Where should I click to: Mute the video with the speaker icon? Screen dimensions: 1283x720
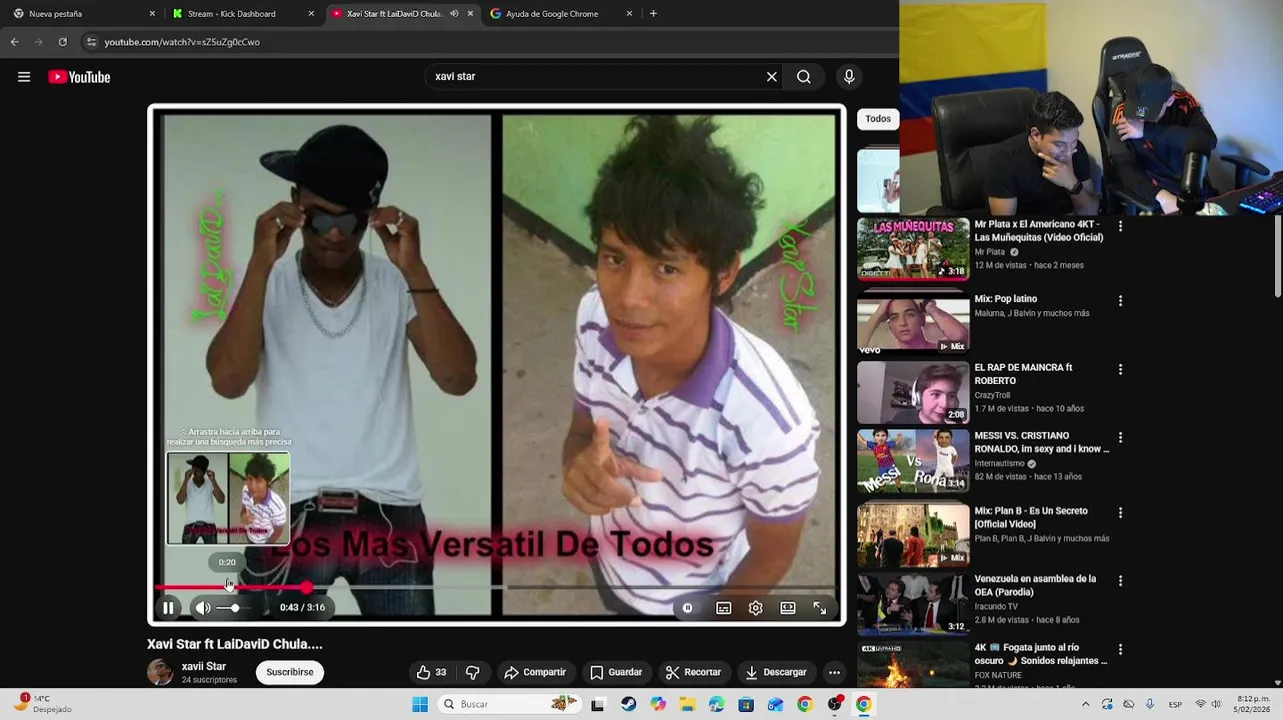[x=203, y=607]
